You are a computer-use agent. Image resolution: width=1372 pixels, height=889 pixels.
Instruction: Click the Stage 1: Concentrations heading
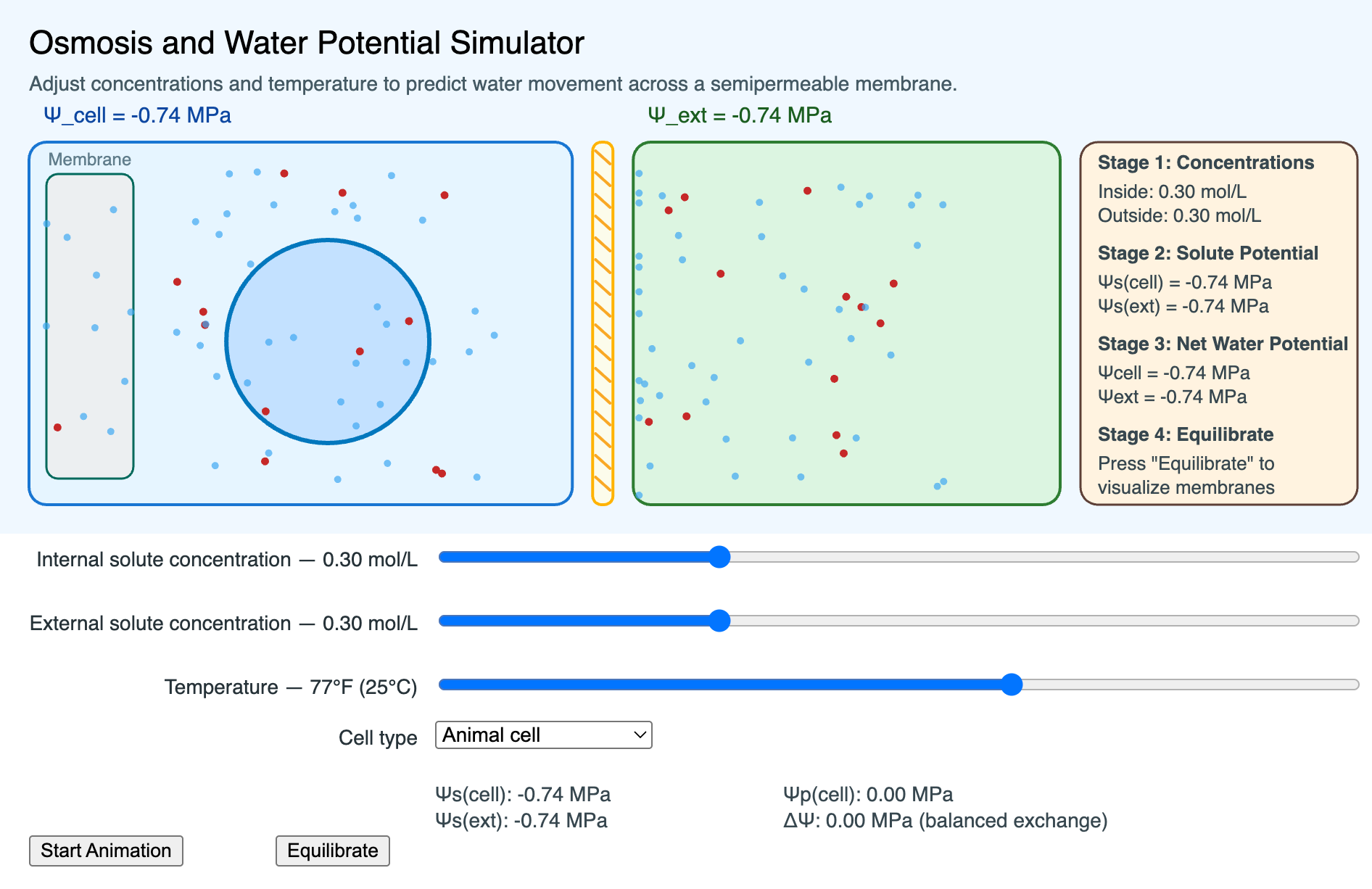tap(1205, 162)
